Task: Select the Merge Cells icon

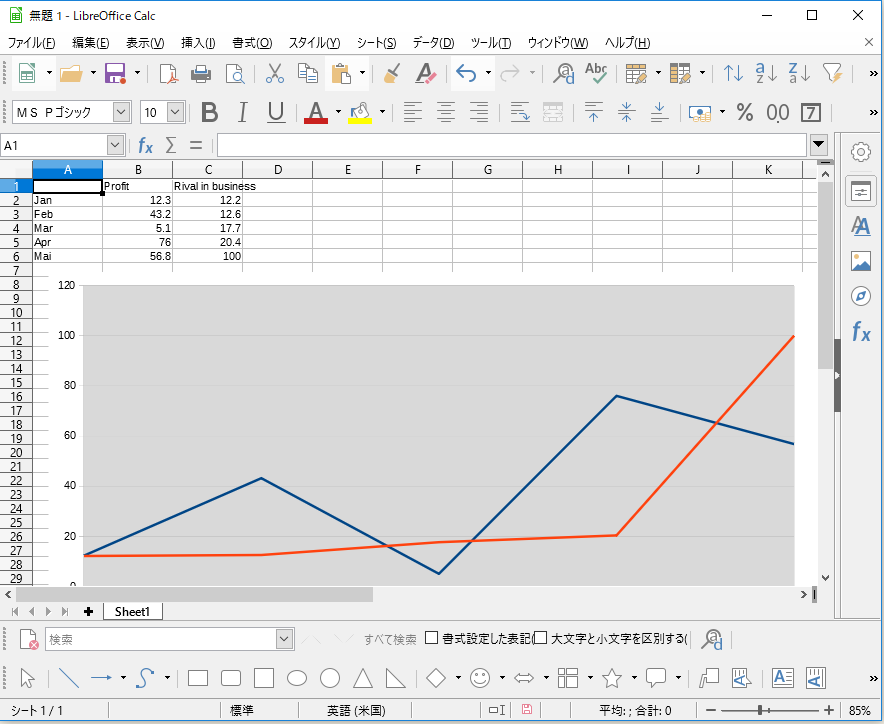Action: [x=553, y=113]
